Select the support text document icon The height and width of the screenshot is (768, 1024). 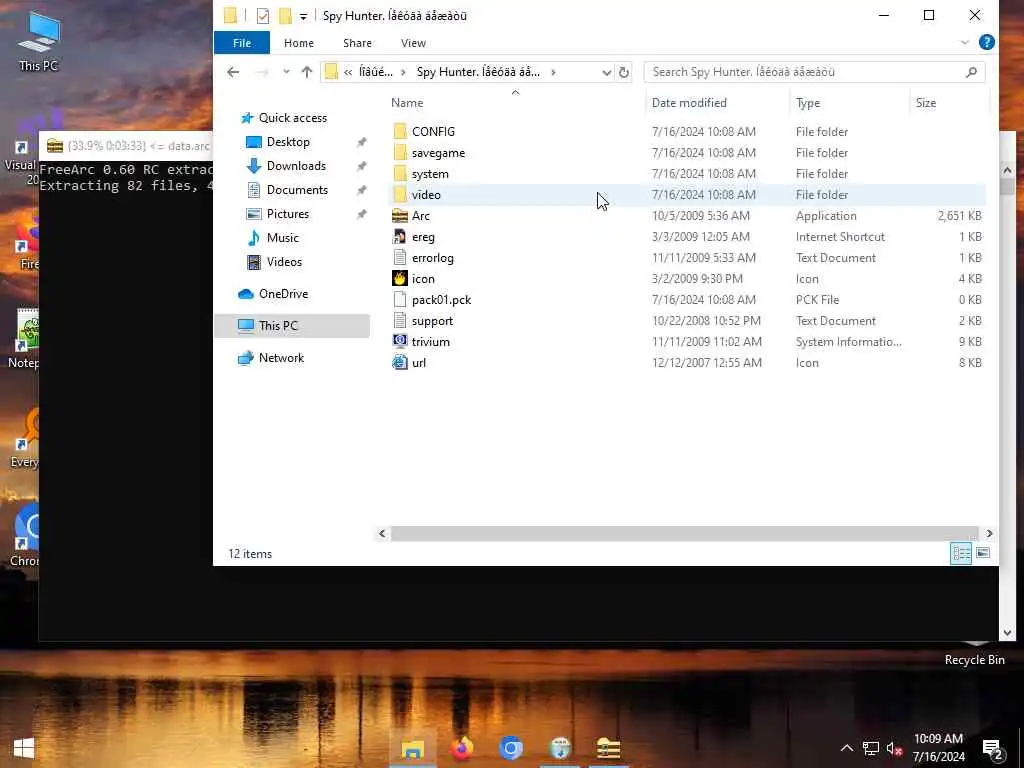pyautogui.click(x=400, y=321)
